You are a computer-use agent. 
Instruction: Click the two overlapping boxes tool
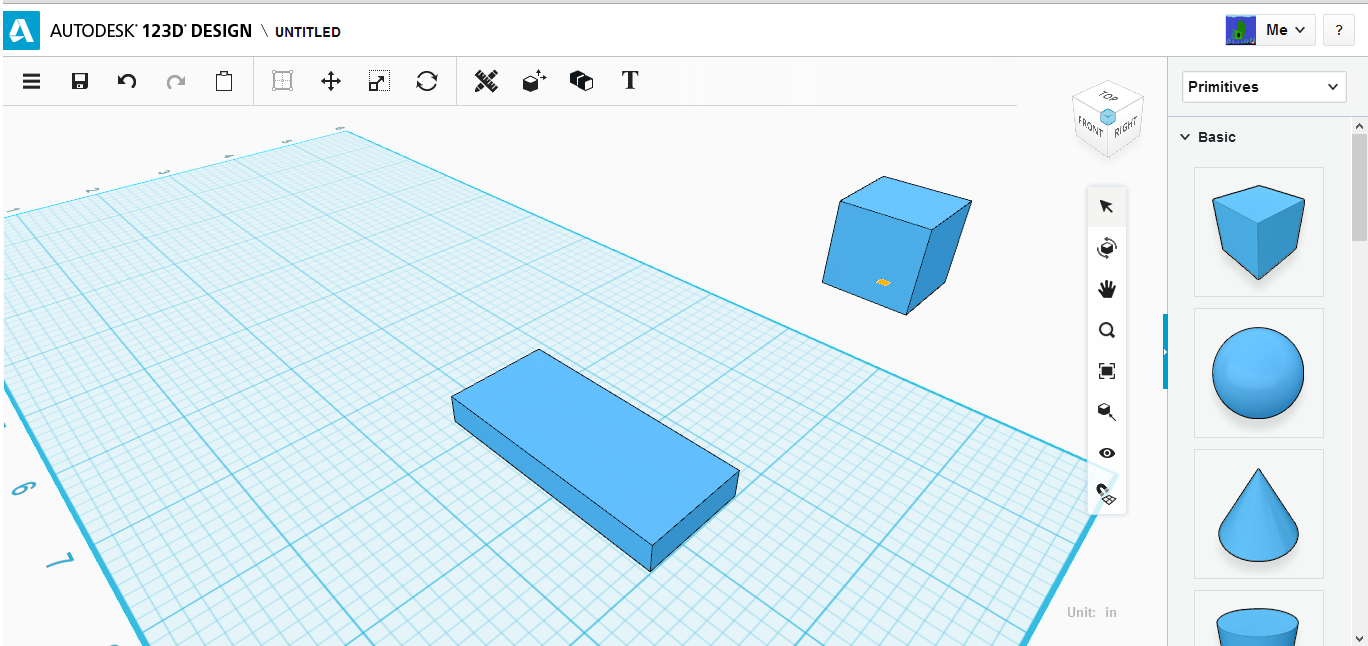(581, 81)
